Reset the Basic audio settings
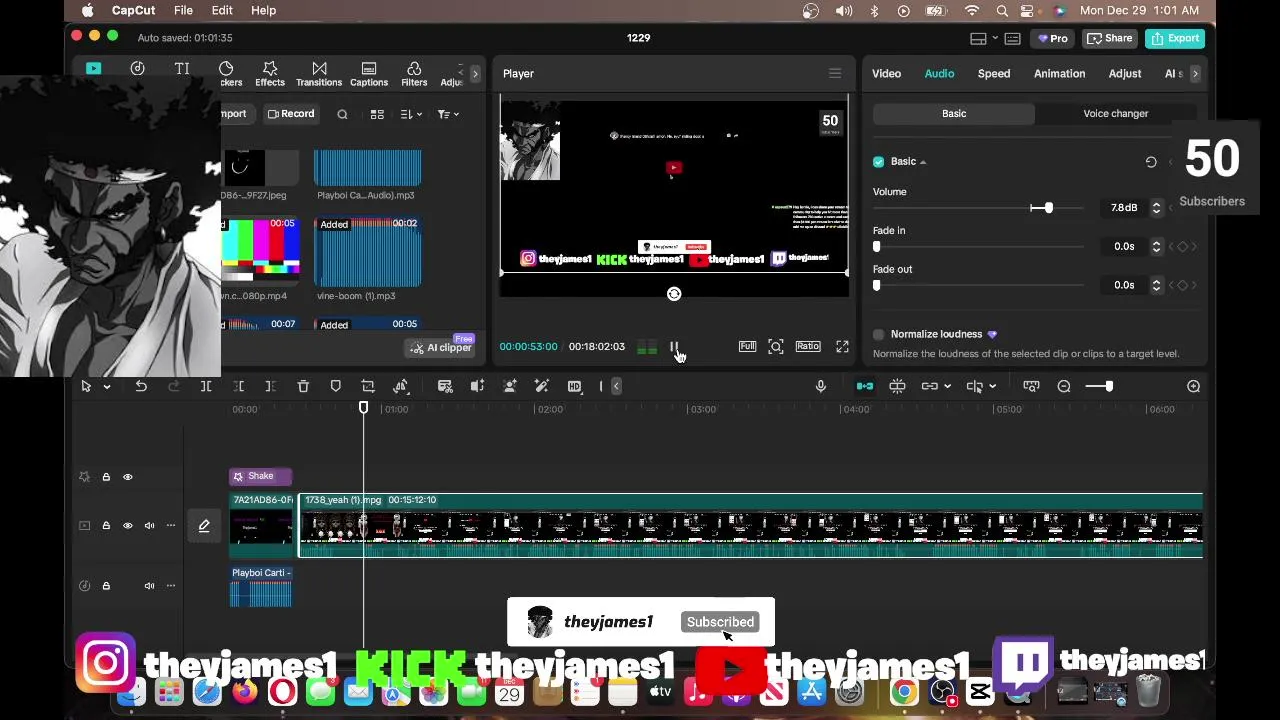The image size is (1280, 720). pyautogui.click(x=1151, y=162)
